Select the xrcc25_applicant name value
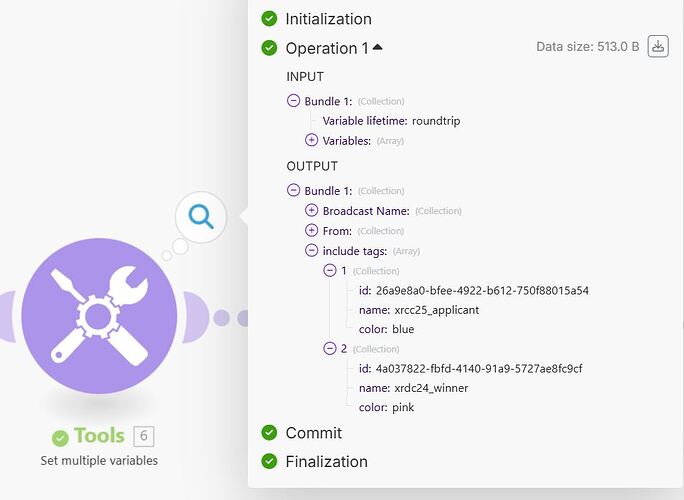This screenshot has width=684, height=500. [436, 310]
